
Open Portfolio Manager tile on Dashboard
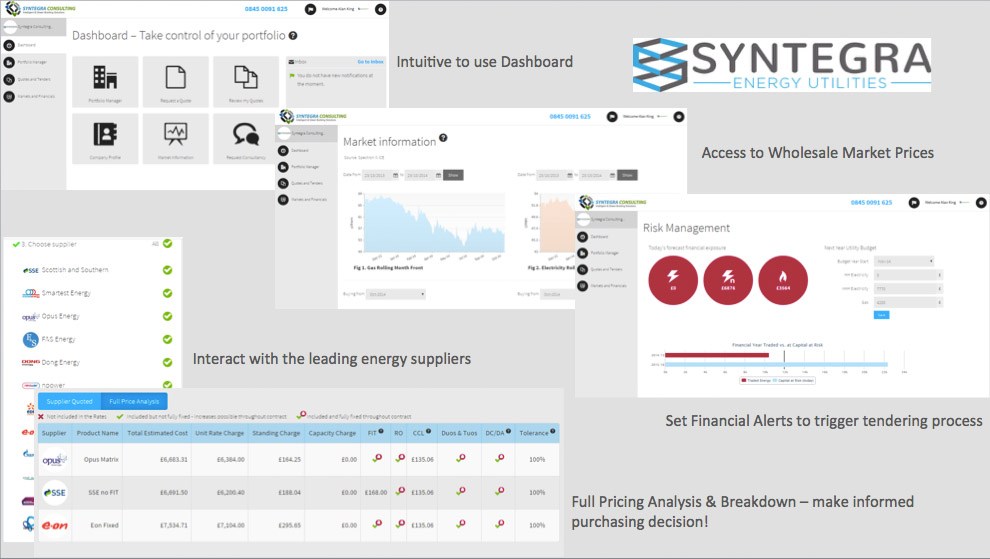(x=105, y=81)
